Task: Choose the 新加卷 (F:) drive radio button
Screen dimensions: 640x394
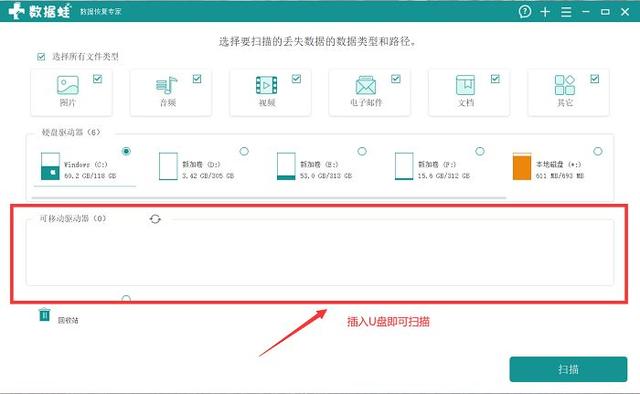Action: click(x=480, y=151)
